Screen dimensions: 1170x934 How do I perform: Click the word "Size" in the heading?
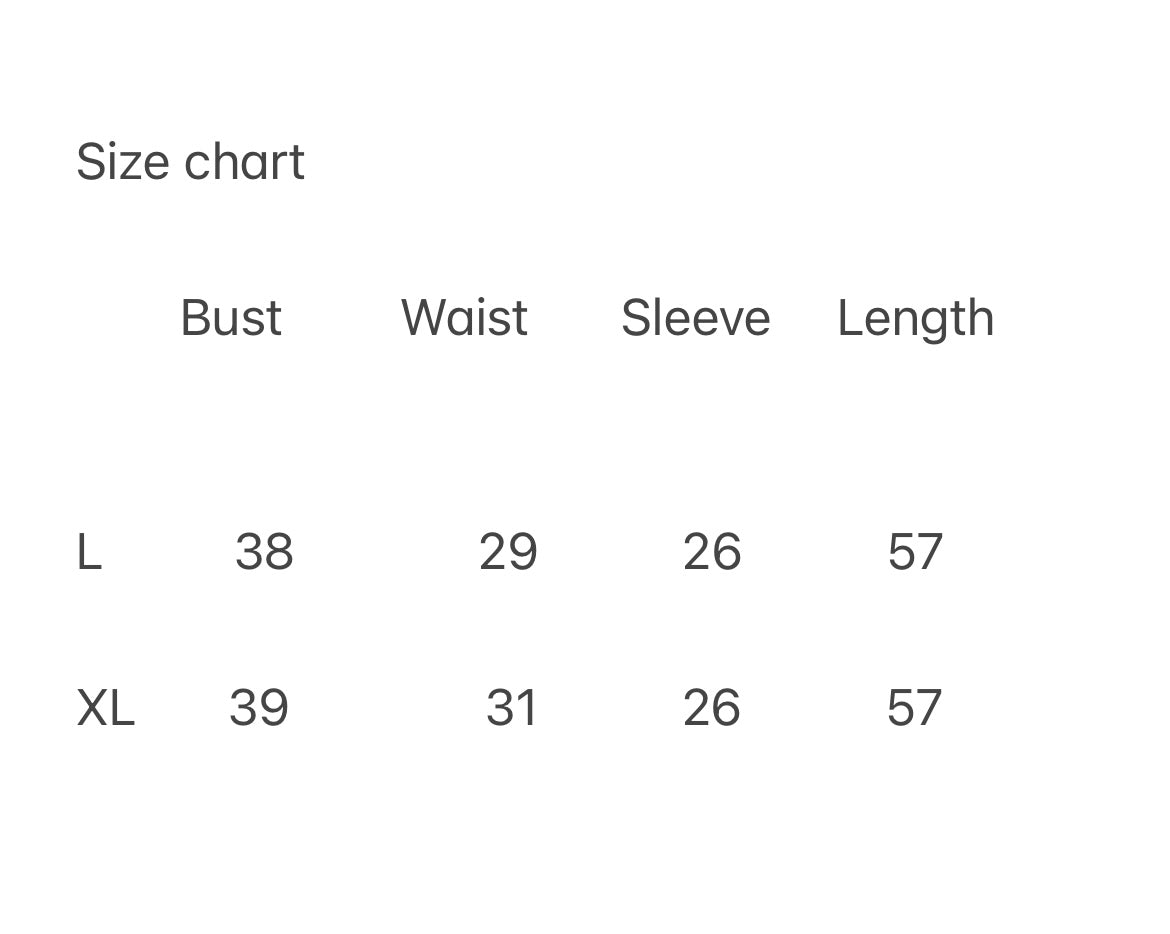122,162
